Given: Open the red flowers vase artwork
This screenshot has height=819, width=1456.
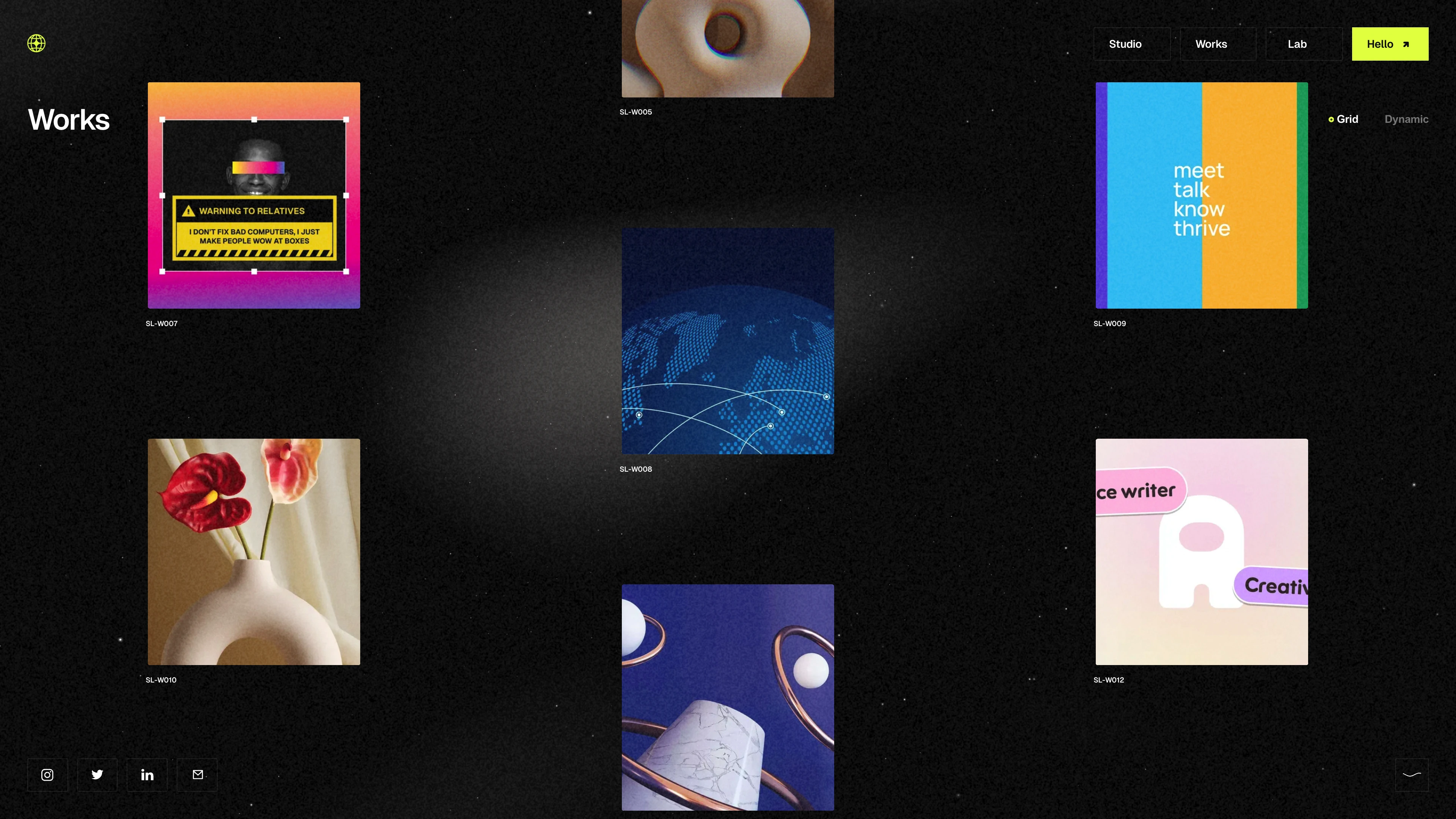Looking at the screenshot, I should [254, 552].
